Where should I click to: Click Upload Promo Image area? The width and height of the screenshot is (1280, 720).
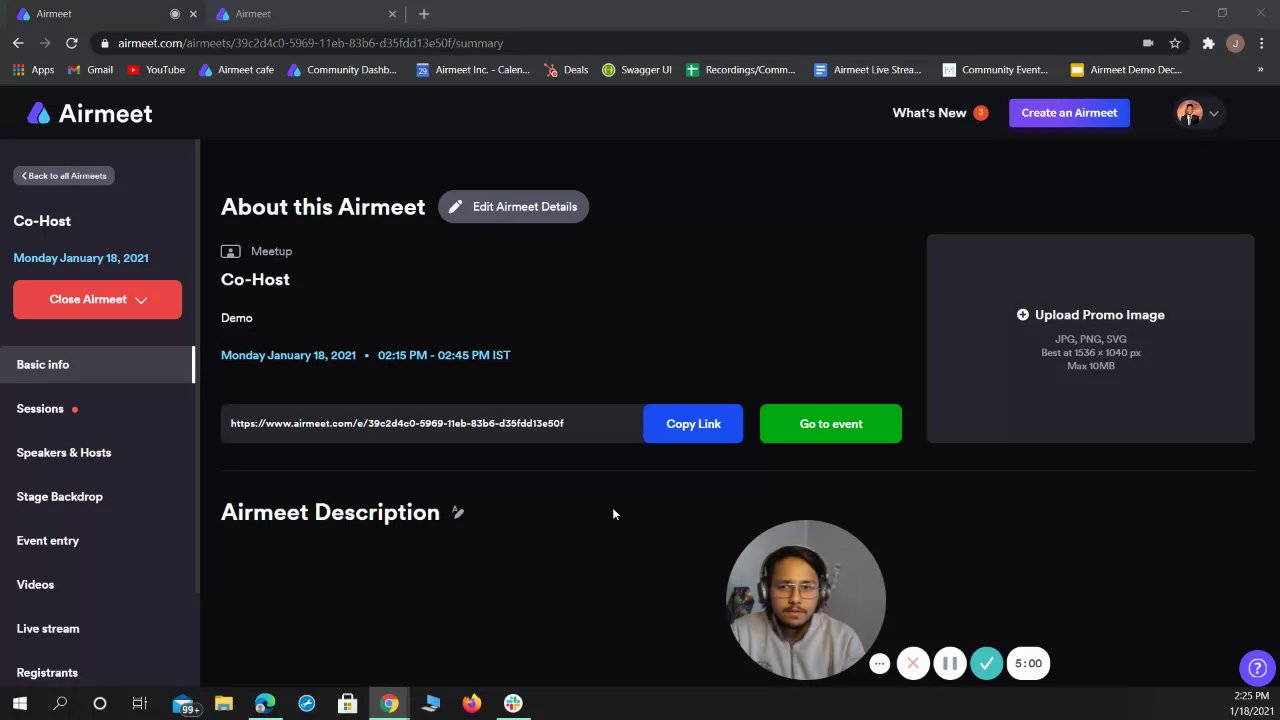click(x=1090, y=339)
